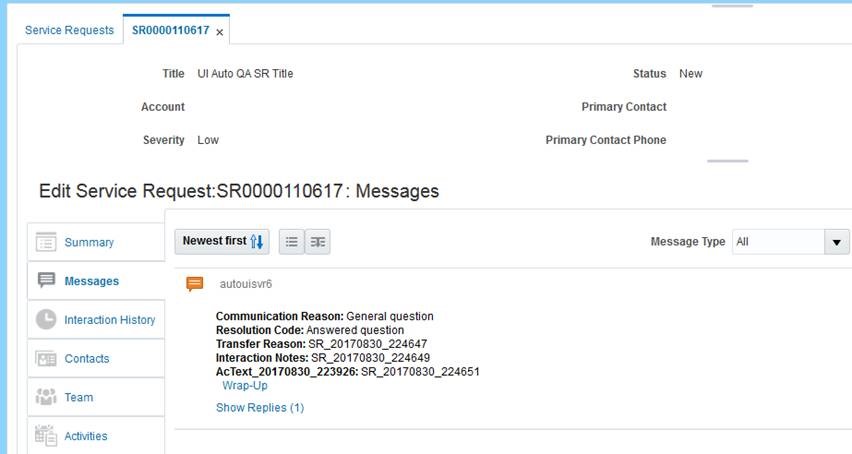852x454 pixels.
Task: Open the Interaction History section link
Action: (x=110, y=320)
